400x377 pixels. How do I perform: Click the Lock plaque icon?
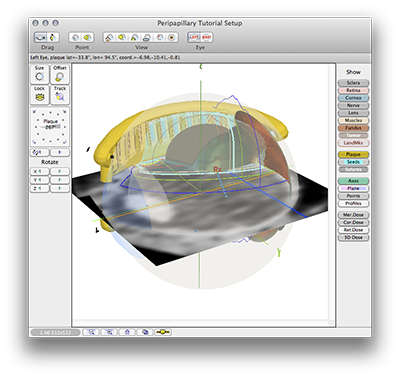39,95
